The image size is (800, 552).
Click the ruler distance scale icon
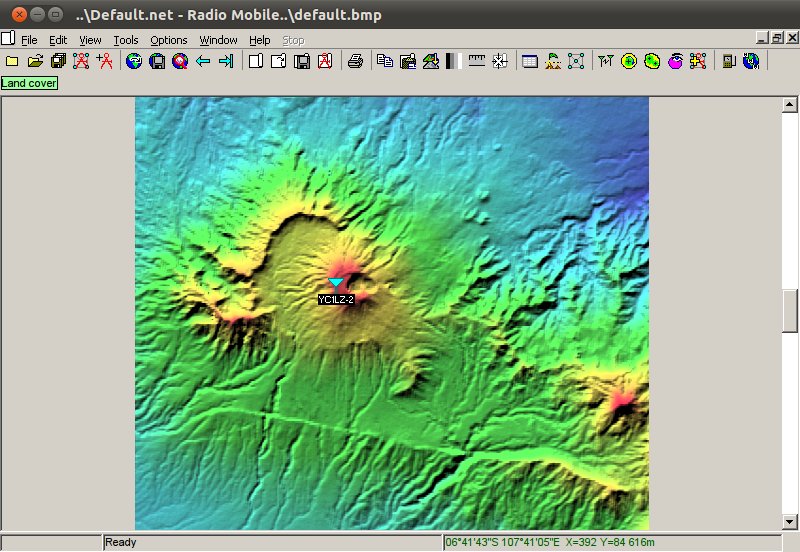(x=477, y=62)
